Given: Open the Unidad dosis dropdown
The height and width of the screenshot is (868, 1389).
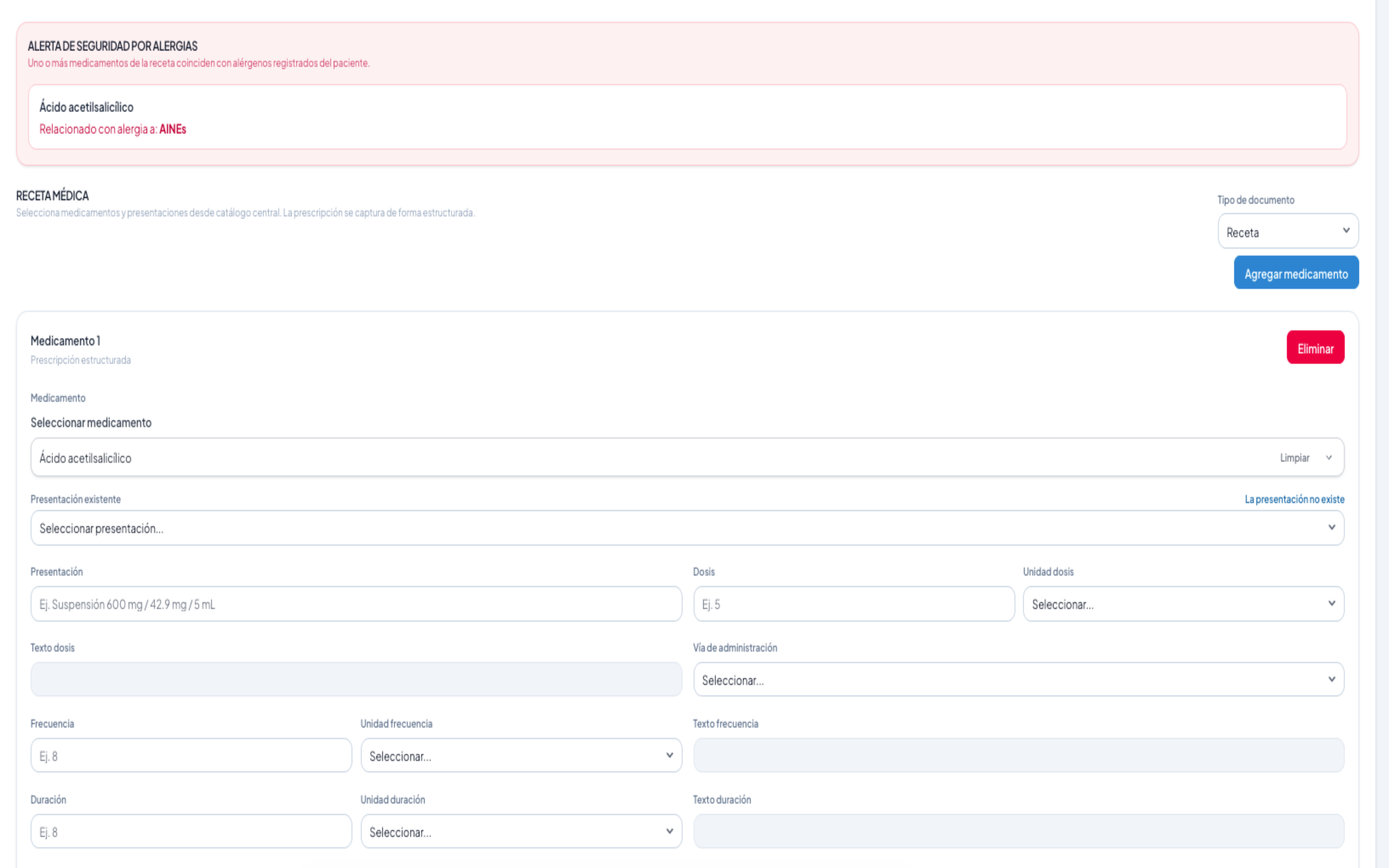Looking at the screenshot, I should pos(1183,604).
